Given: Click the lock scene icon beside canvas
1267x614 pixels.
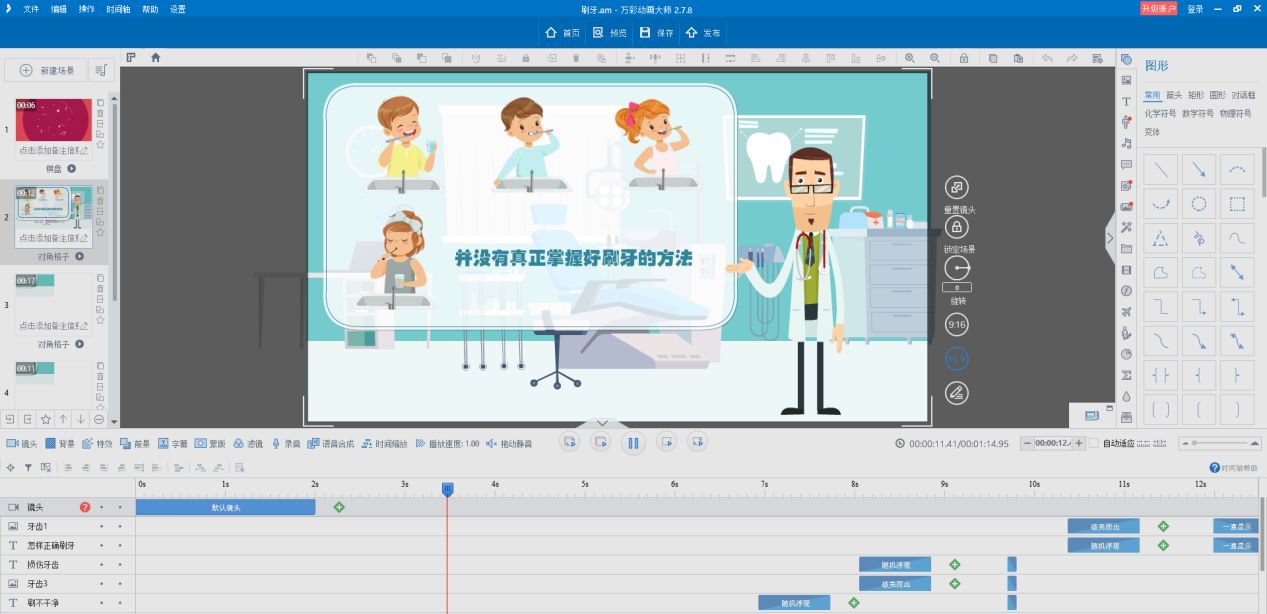Looking at the screenshot, I should pyautogui.click(x=957, y=227).
